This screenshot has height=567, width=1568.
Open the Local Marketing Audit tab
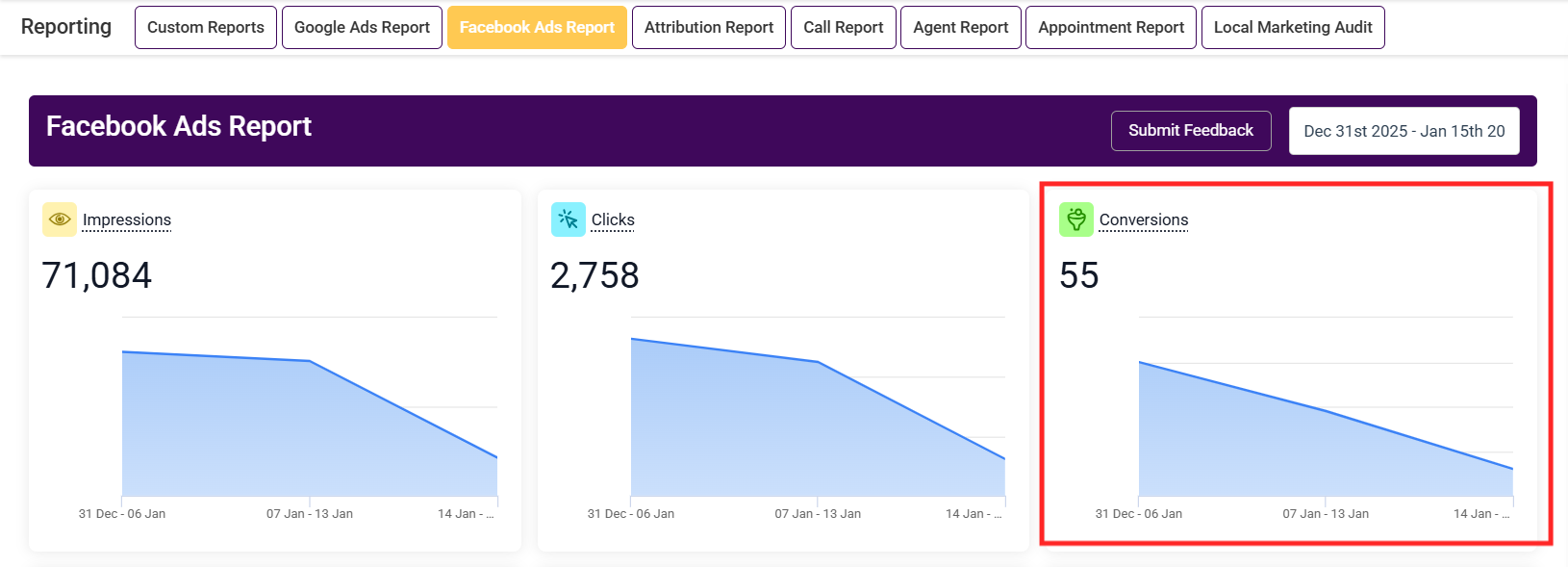tap(1293, 27)
